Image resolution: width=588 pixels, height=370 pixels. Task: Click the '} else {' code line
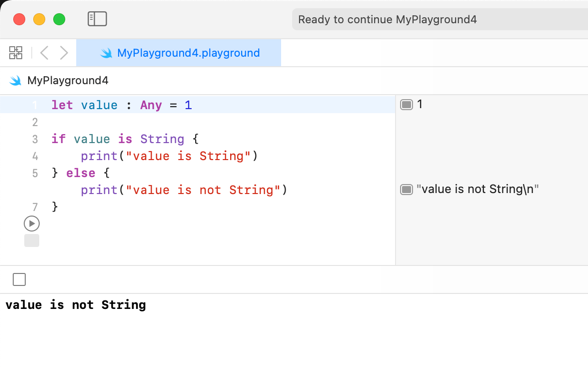tap(81, 173)
